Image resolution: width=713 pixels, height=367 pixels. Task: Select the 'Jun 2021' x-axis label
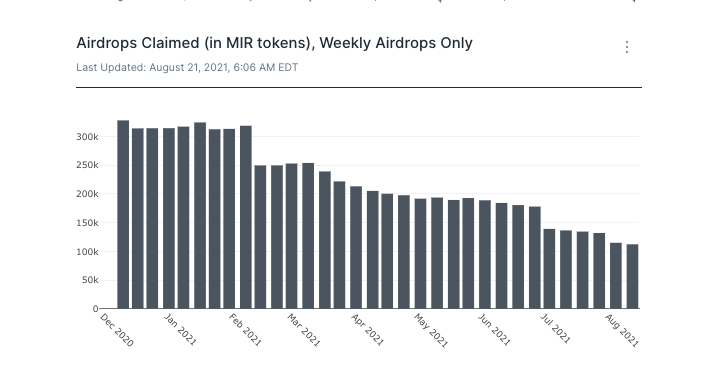click(x=494, y=330)
